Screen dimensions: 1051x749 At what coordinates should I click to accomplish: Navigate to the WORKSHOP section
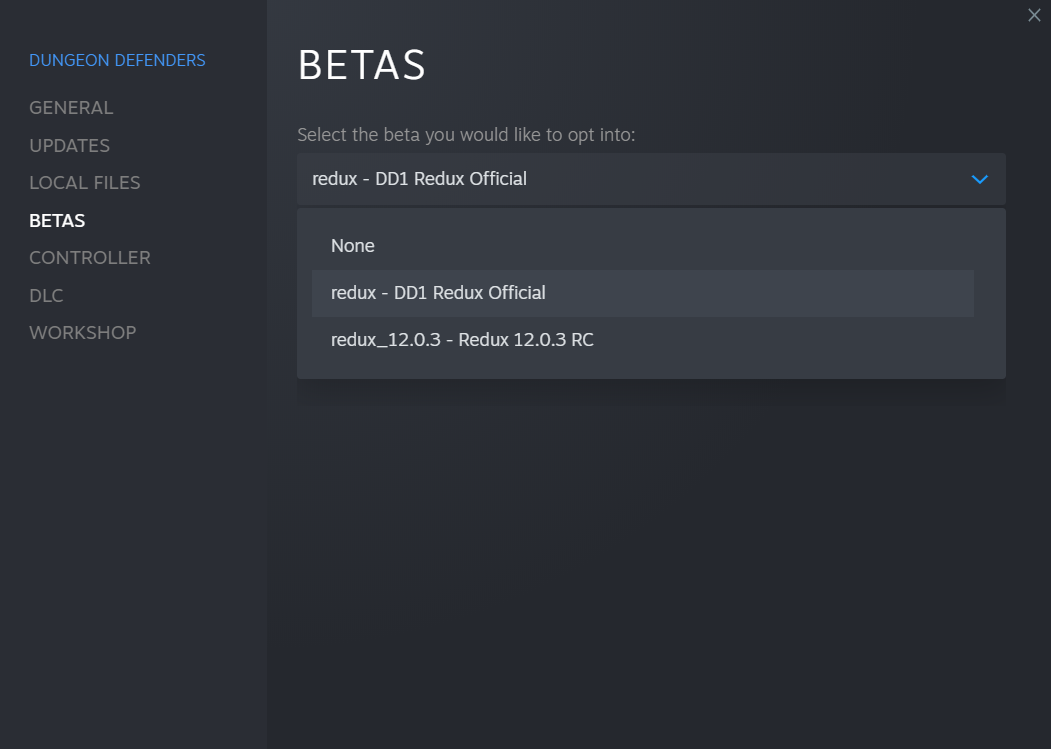[82, 333]
